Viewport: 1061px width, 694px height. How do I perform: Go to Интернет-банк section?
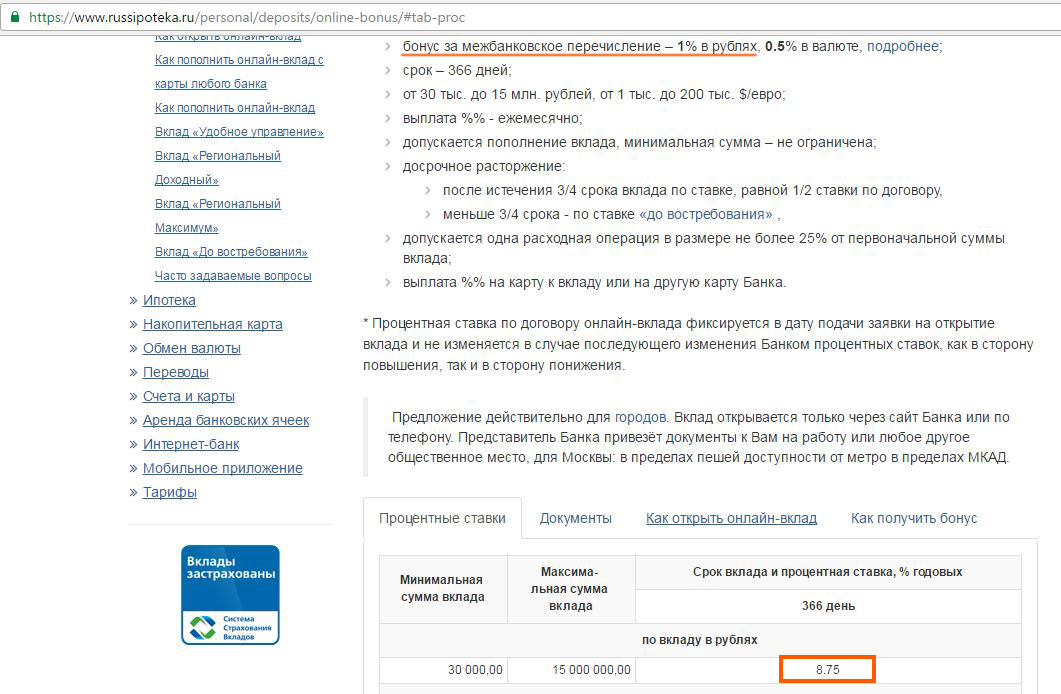coord(190,444)
